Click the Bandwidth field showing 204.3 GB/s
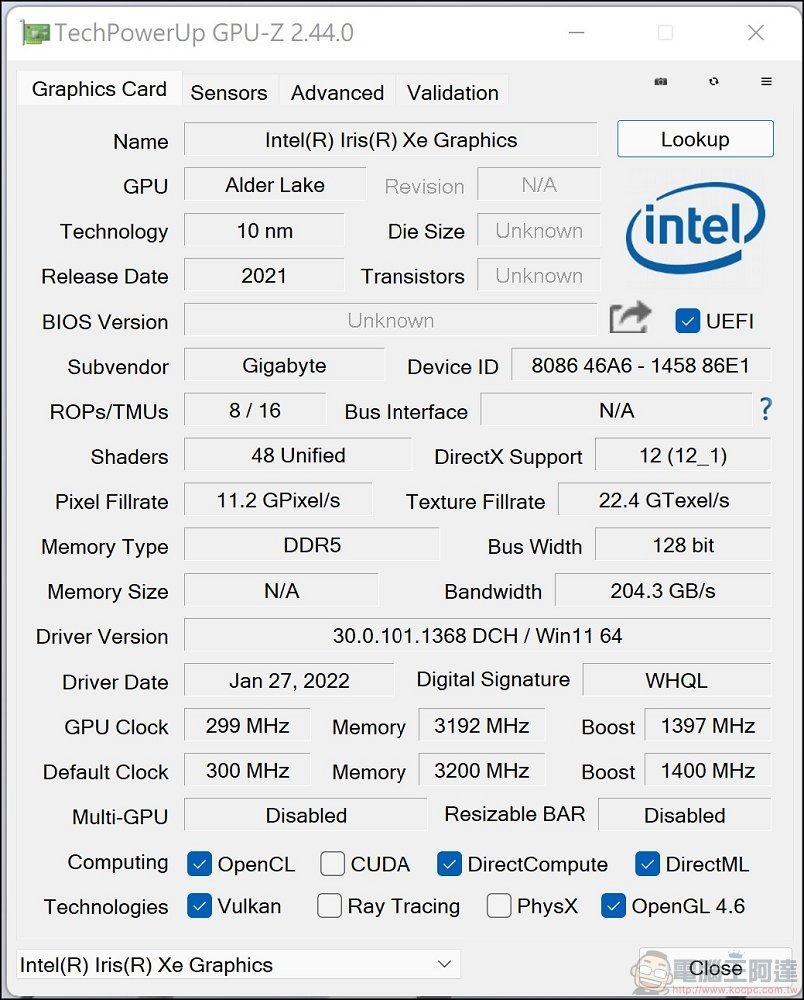 tap(663, 591)
